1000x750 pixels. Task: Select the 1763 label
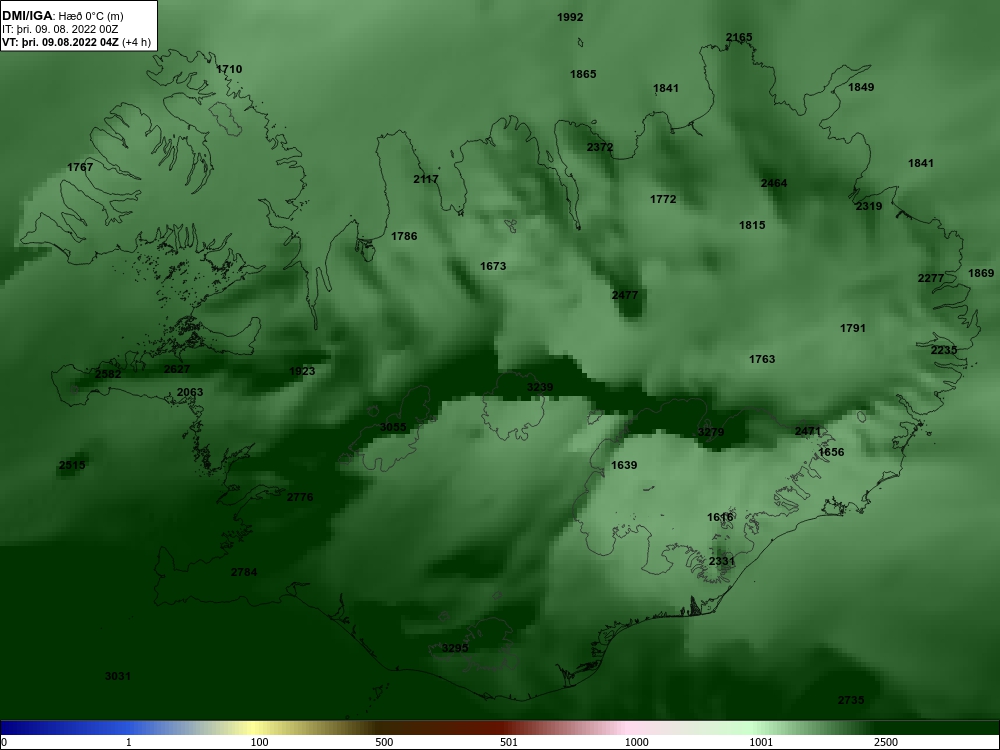coord(761,359)
